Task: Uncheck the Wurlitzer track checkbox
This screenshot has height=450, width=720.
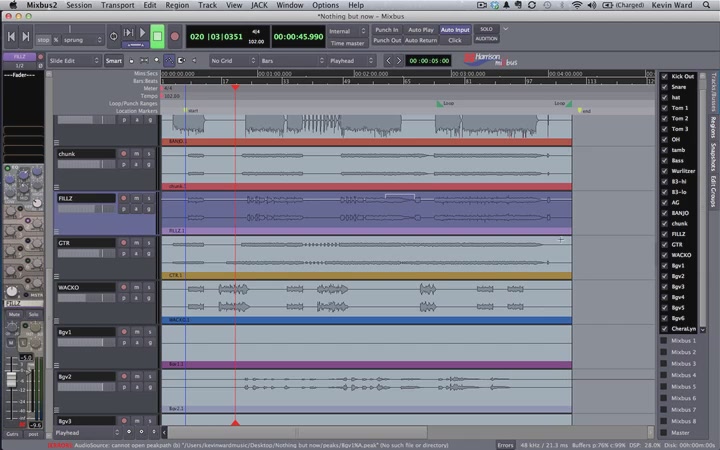Action: pyautogui.click(x=664, y=171)
